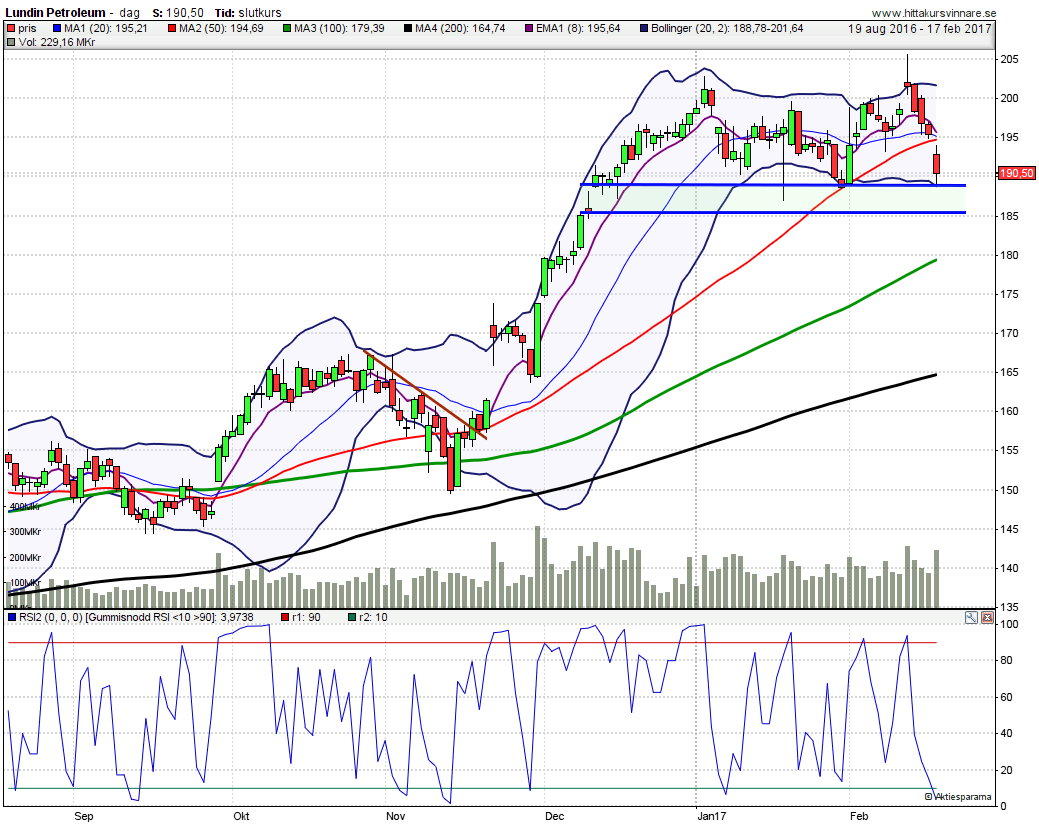
Task: Click the 135 price axis value
Action: pyautogui.click(x=1009, y=607)
